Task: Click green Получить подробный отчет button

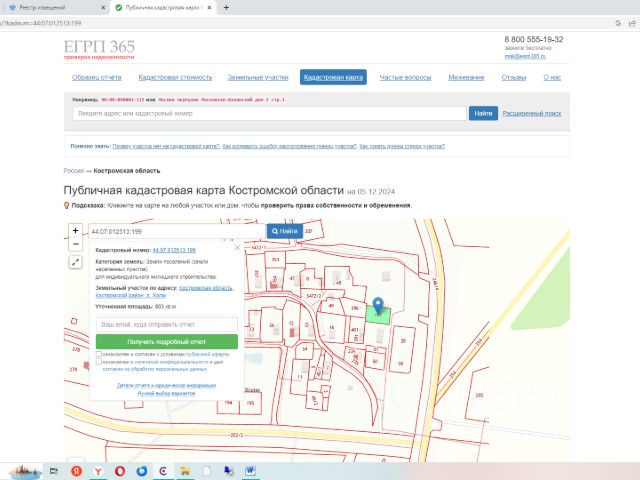Action: coord(167,342)
